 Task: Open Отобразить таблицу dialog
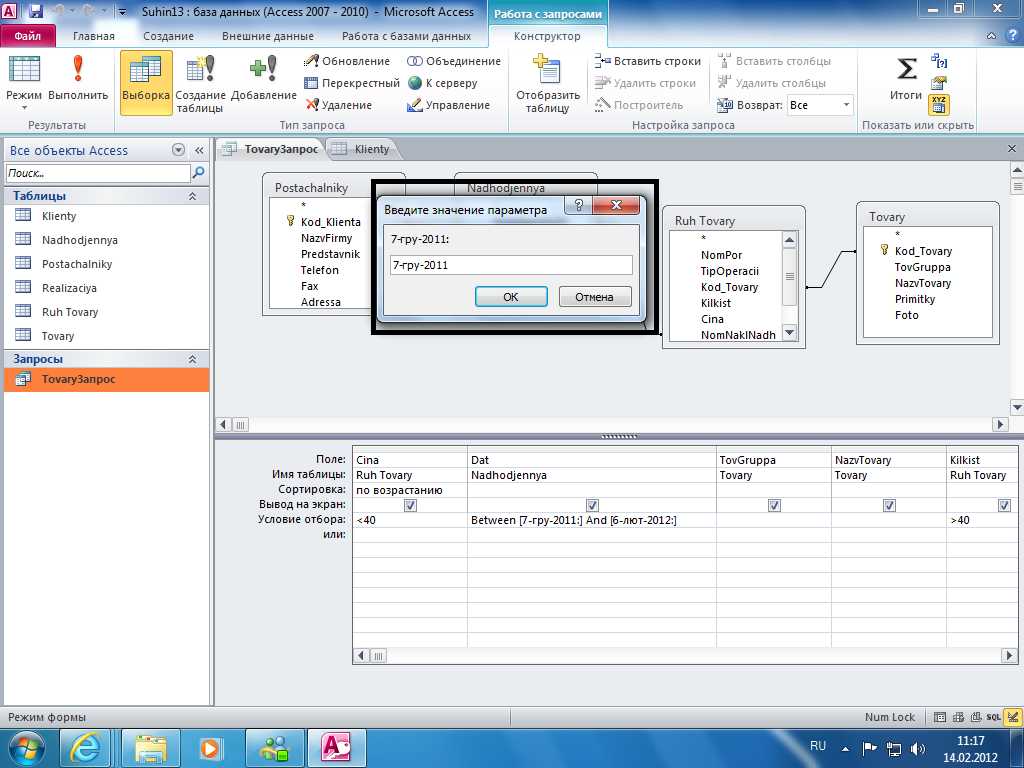(548, 84)
